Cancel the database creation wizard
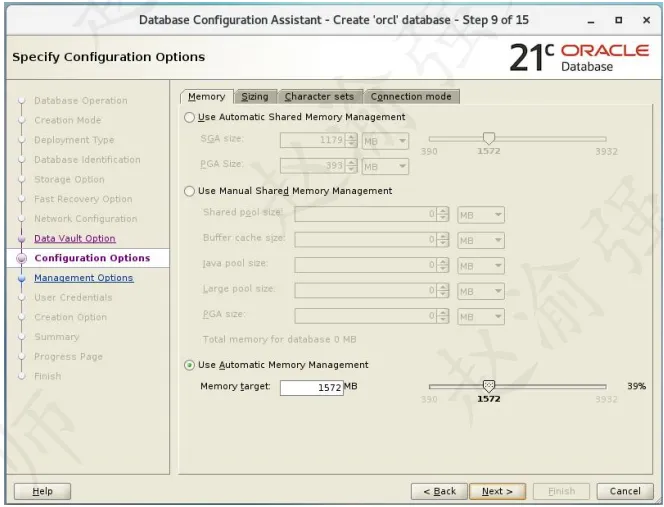 625,491
